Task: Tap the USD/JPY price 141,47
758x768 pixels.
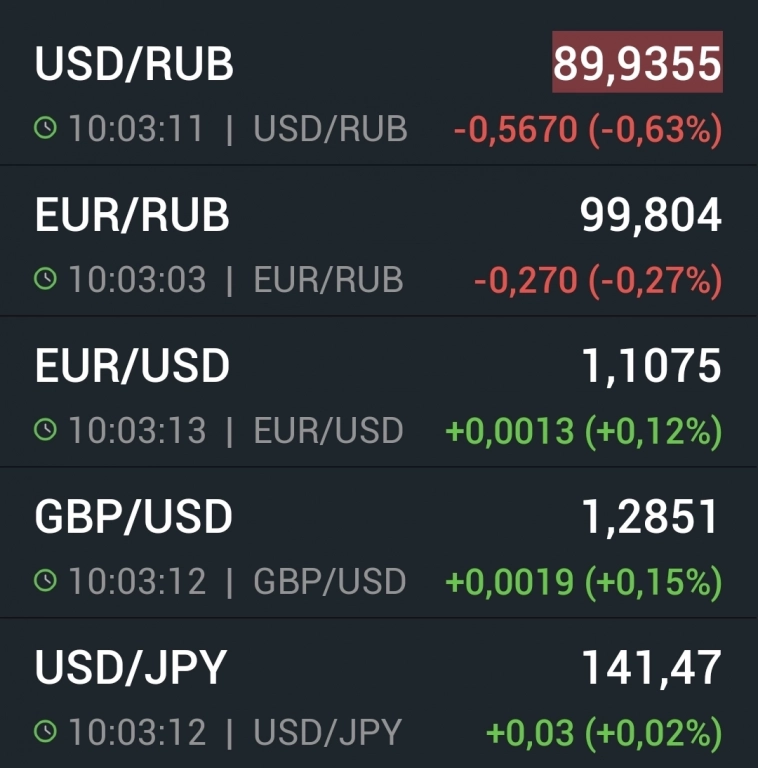Action: [x=651, y=668]
